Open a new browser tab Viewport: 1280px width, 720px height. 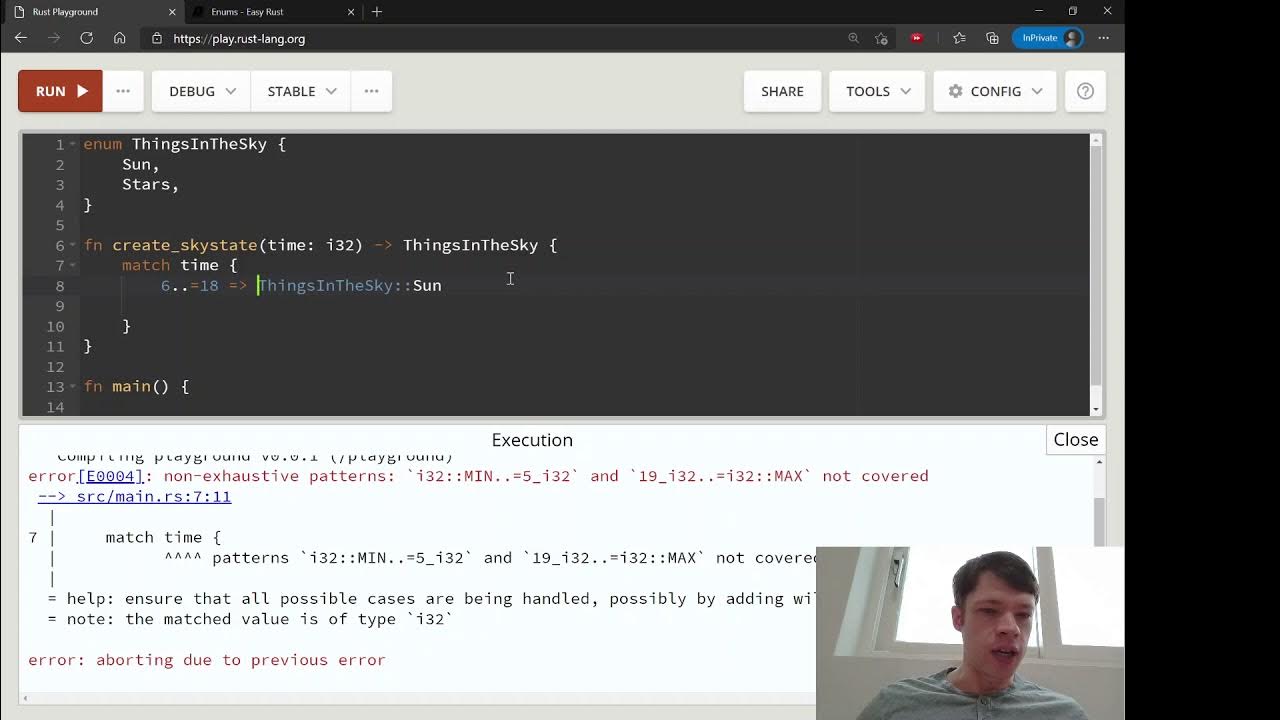tap(377, 12)
